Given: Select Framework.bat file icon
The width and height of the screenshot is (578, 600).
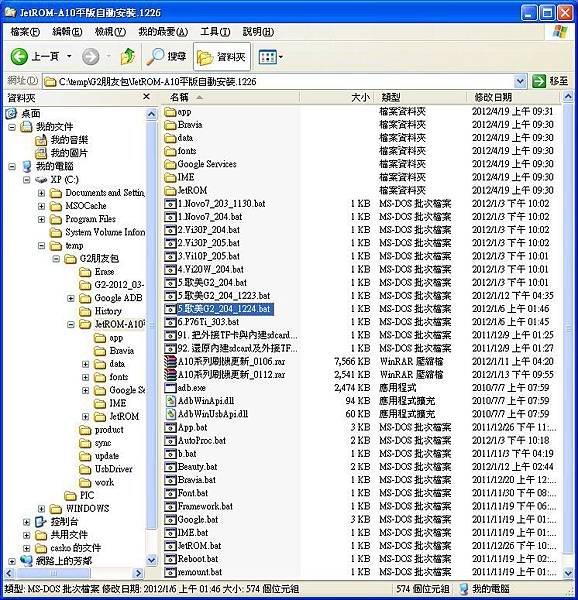Looking at the screenshot, I should pos(170,506).
